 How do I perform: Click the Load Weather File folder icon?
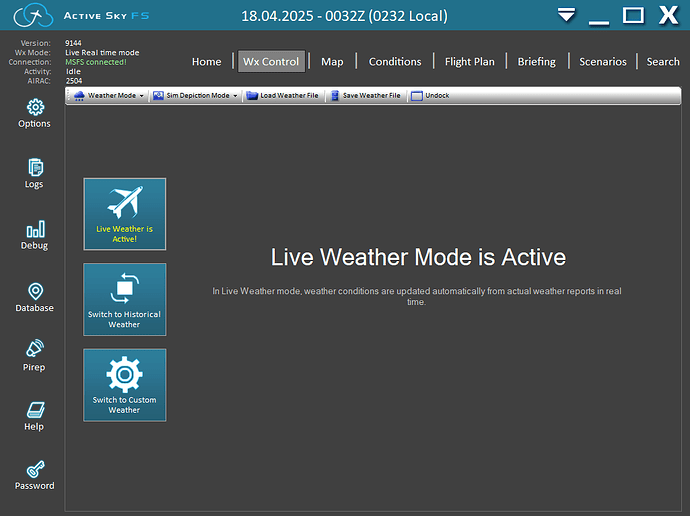(252, 96)
